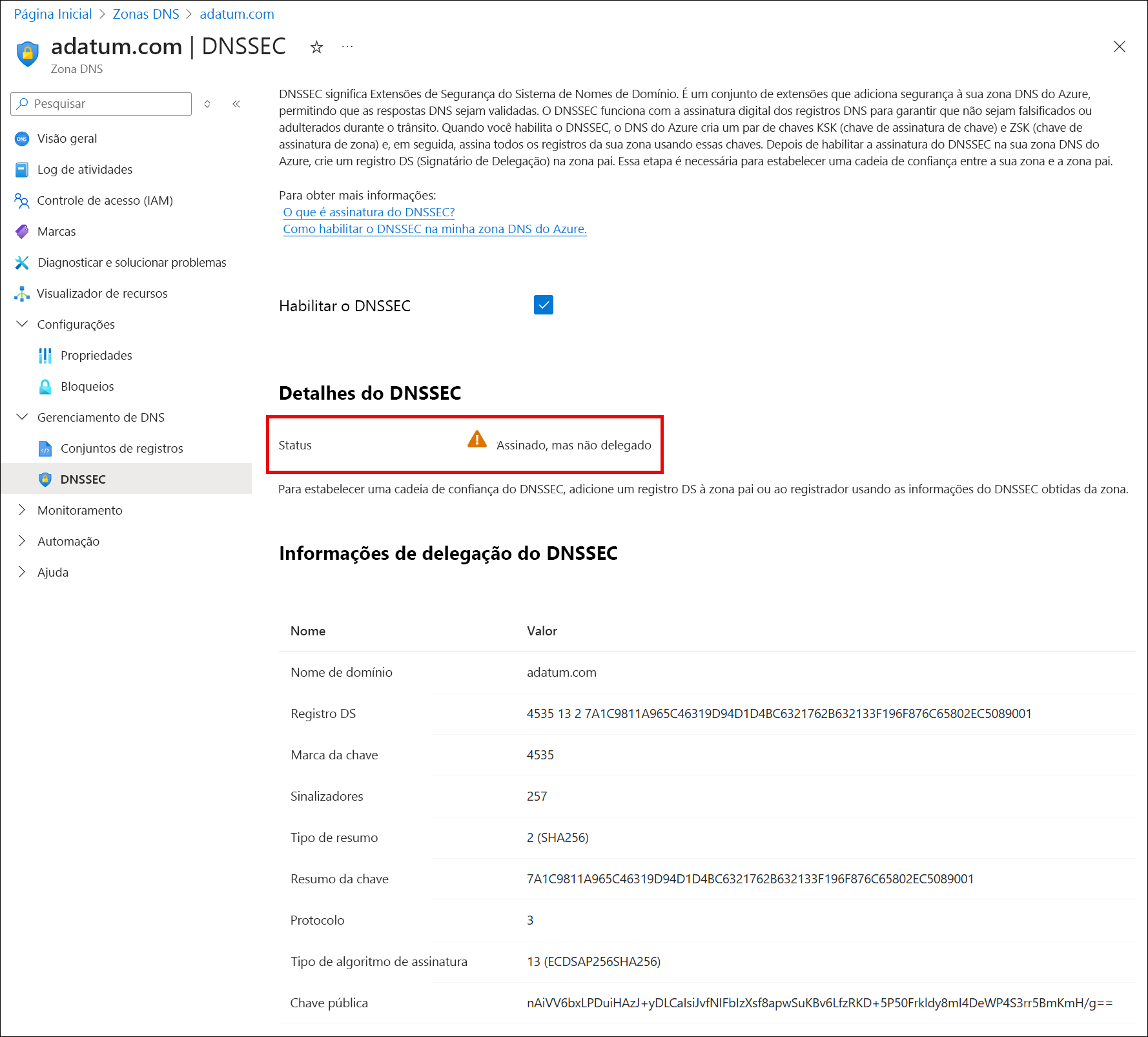Expand the Monitoramento section chevron

click(22, 510)
